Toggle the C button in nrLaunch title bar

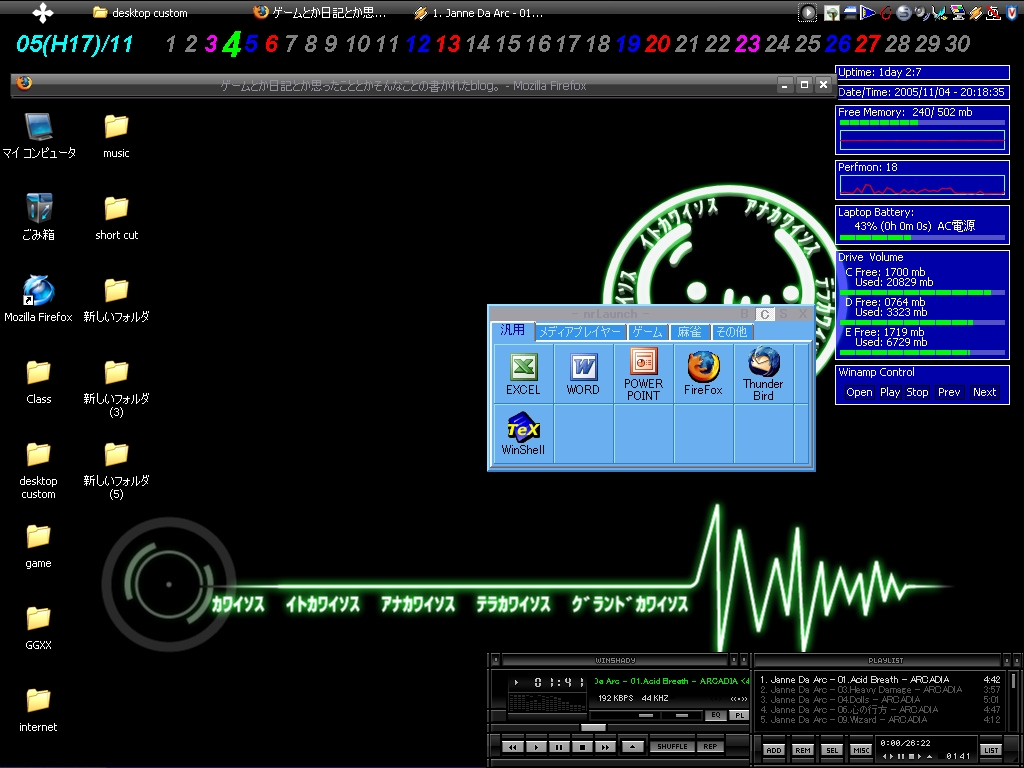click(764, 314)
